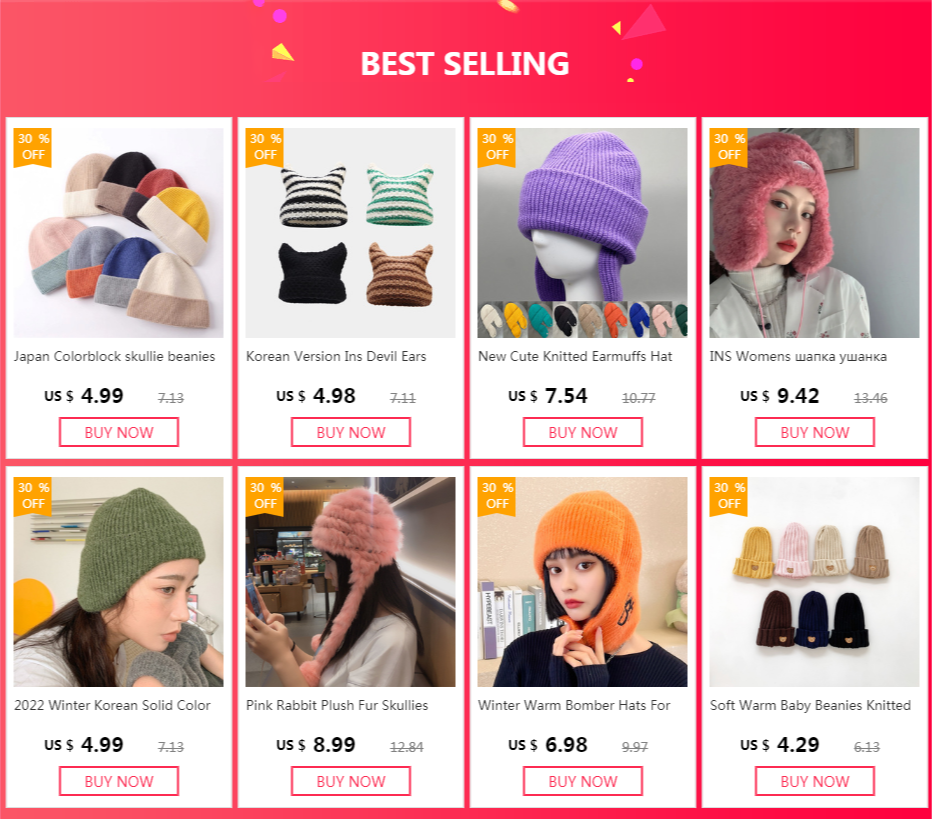This screenshot has width=932, height=819.
Task: Open the 'Pink Rabbit Plush Fur Skullies' title link
Action: [337, 705]
